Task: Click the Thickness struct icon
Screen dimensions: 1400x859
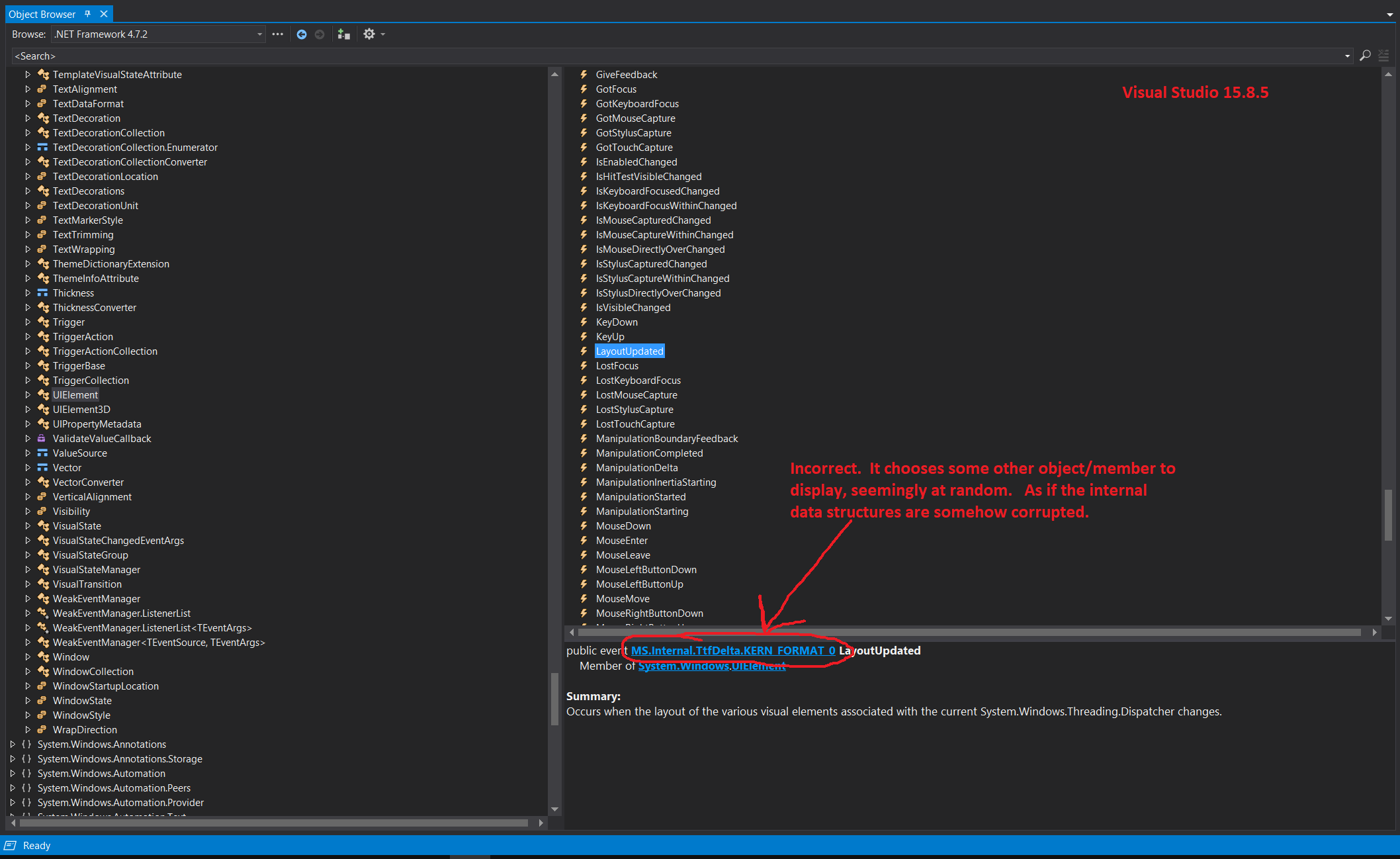Action: coord(42,293)
